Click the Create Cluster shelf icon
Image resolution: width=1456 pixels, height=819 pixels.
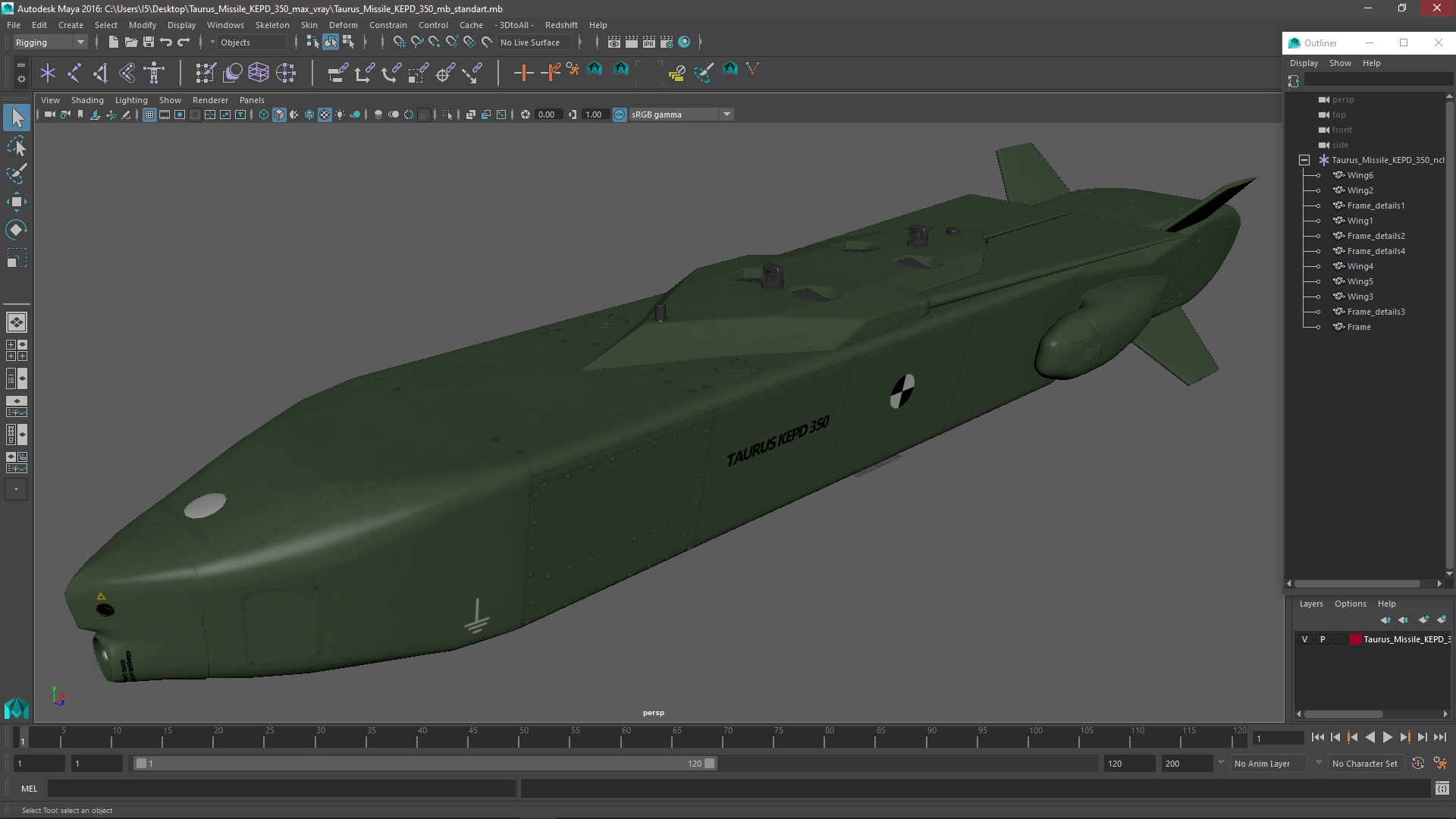[286, 73]
